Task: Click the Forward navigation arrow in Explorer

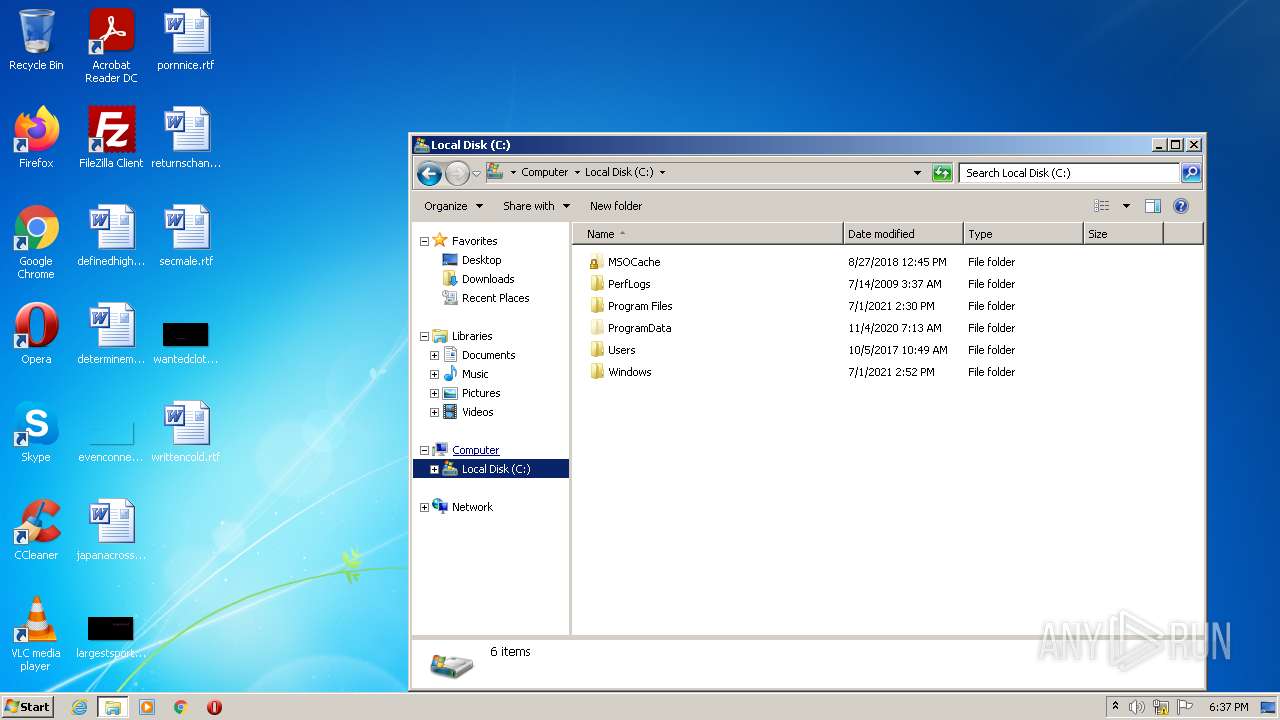Action: pyautogui.click(x=457, y=173)
